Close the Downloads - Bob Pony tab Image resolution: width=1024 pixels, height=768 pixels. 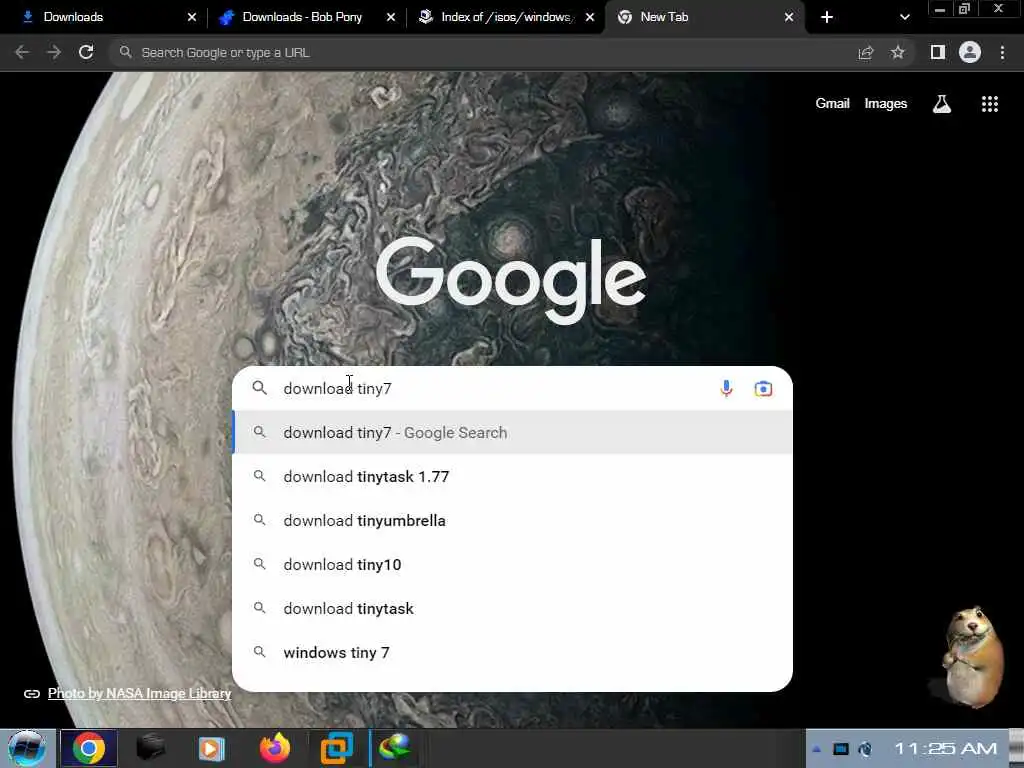coord(391,17)
